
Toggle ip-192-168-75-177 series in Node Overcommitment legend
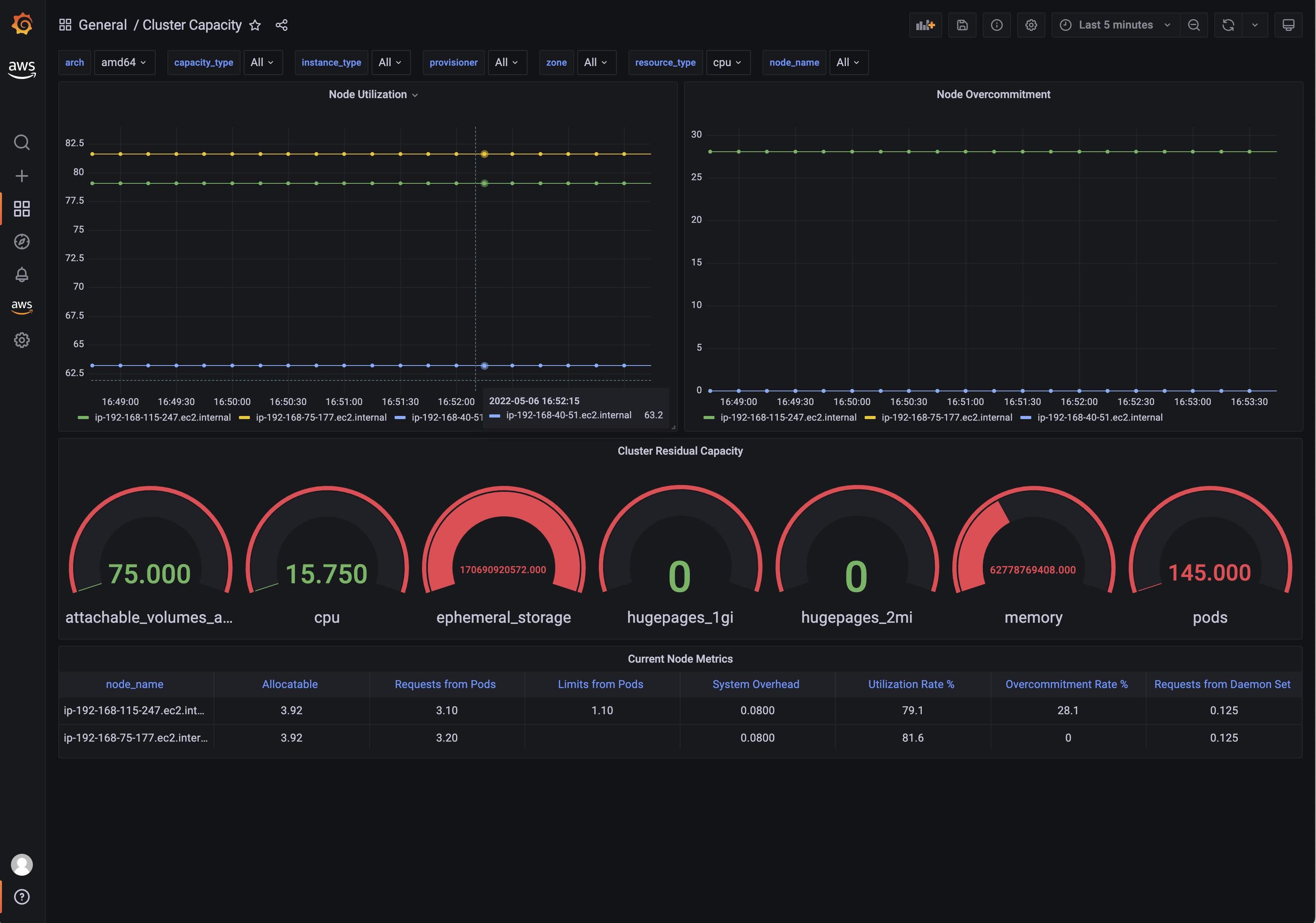click(946, 418)
